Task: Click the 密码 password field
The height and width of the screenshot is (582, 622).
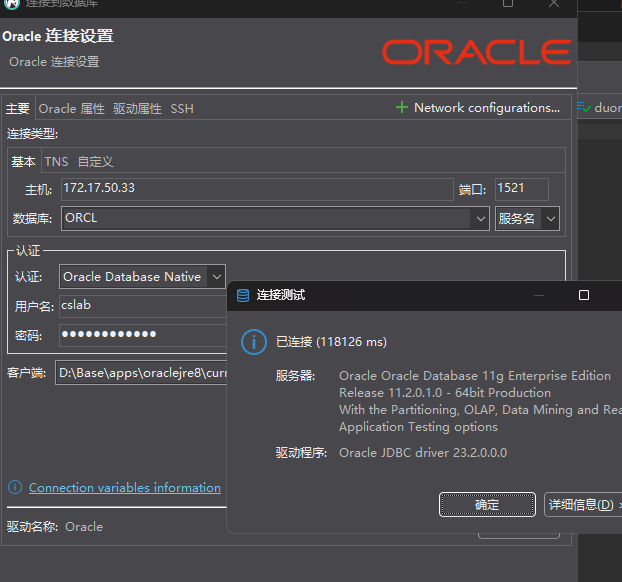Action: click(x=143, y=335)
